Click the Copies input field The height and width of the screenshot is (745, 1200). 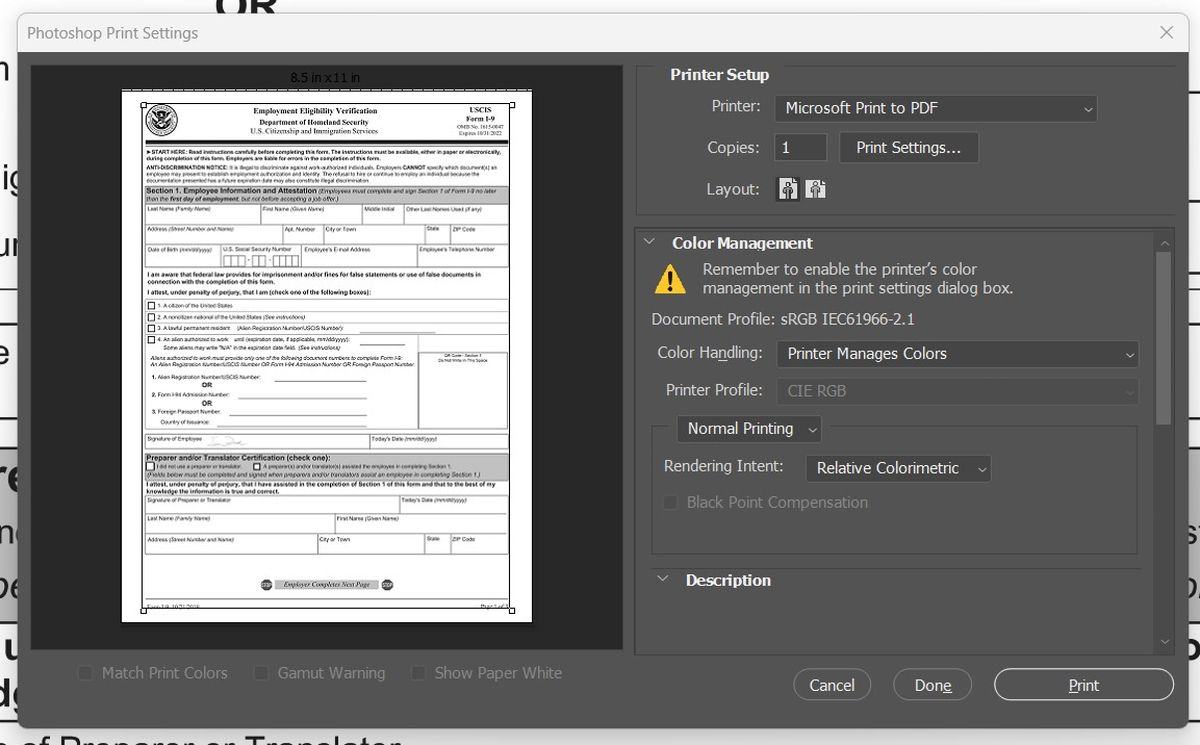coord(799,147)
